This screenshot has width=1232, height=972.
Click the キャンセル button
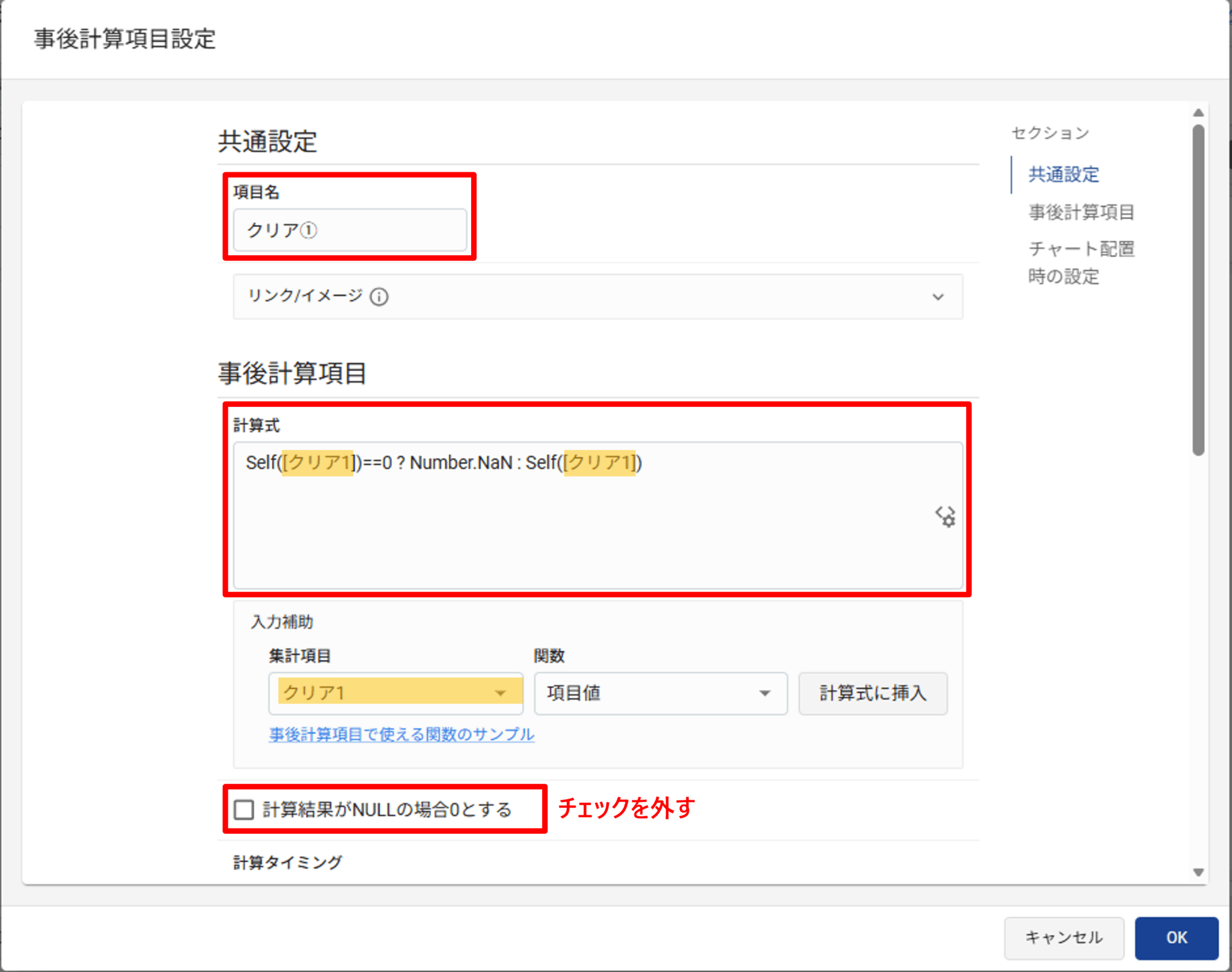pyautogui.click(x=1063, y=937)
